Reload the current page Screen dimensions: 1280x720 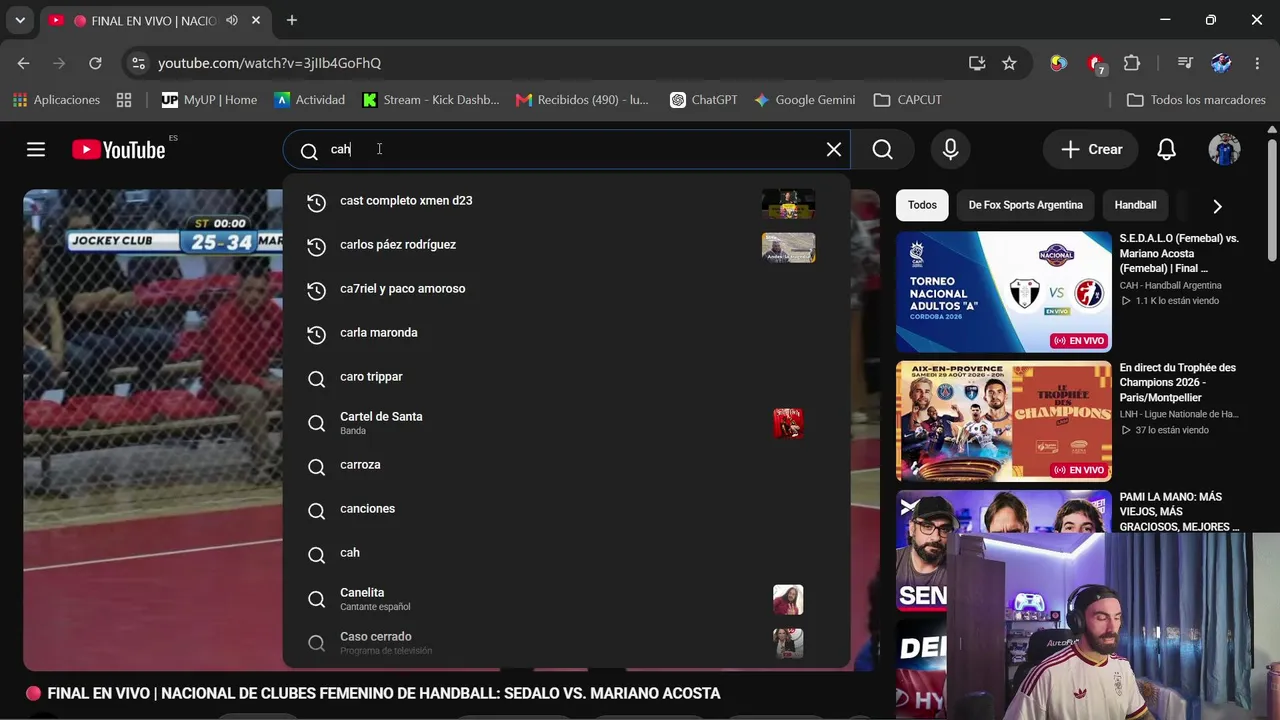pyautogui.click(x=95, y=63)
